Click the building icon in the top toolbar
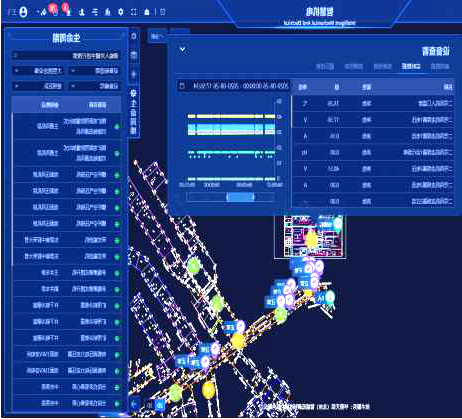The width and height of the screenshot is (462, 419). [x=108, y=12]
